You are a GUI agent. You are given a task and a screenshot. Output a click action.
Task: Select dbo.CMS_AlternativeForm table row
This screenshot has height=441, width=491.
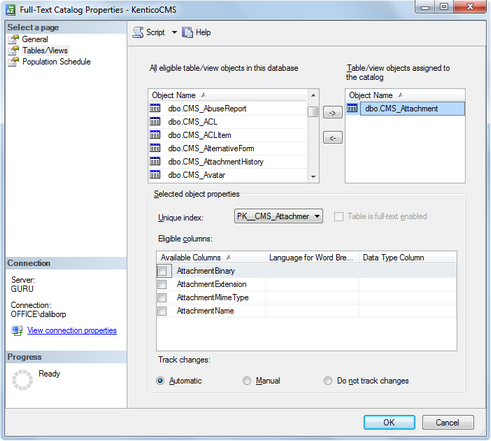point(228,148)
